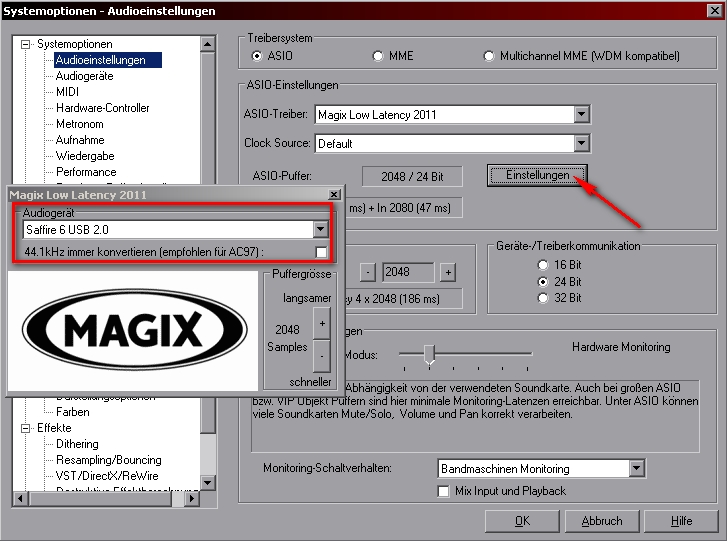This screenshot has width=727, height=541.
Task: Click the minus button next to 2048 field
Action: click(368, 272)
